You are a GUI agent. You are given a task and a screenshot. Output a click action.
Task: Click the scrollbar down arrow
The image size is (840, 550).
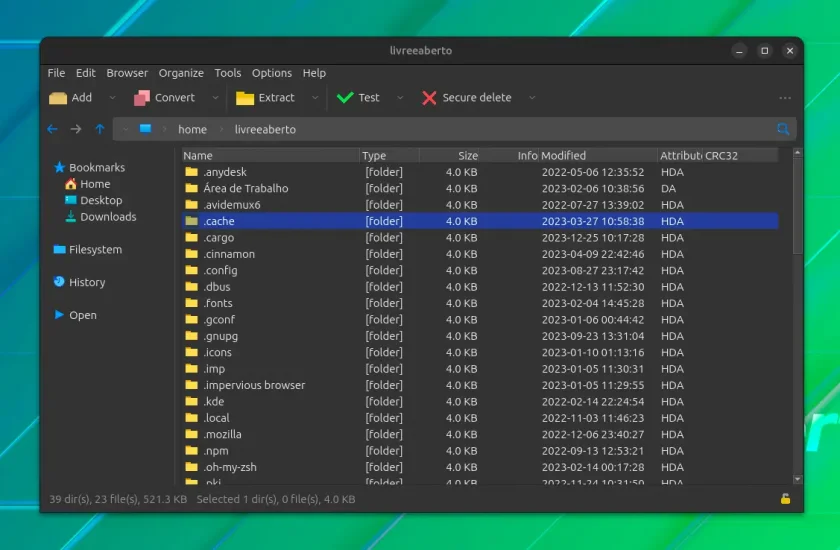click(x=797, y=479)
